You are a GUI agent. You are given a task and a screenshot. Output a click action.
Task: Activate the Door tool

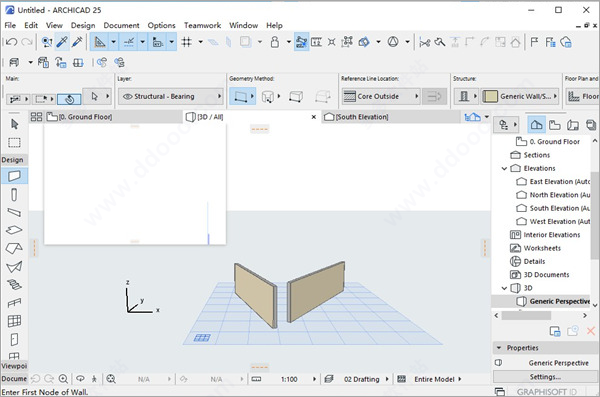tap(14, 339)
